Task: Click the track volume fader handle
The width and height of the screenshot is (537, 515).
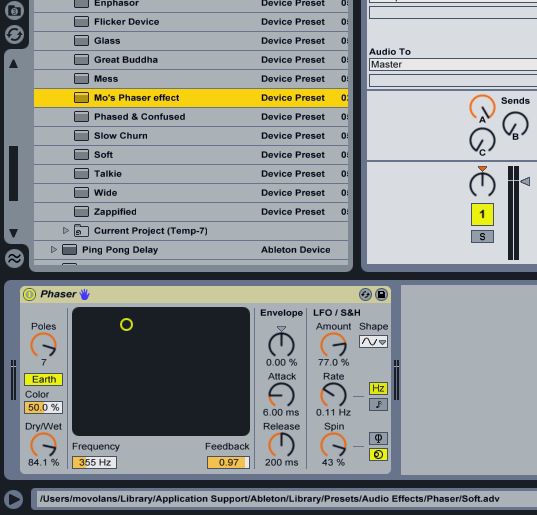Action: pyautogui.click(x=525, y=181)
